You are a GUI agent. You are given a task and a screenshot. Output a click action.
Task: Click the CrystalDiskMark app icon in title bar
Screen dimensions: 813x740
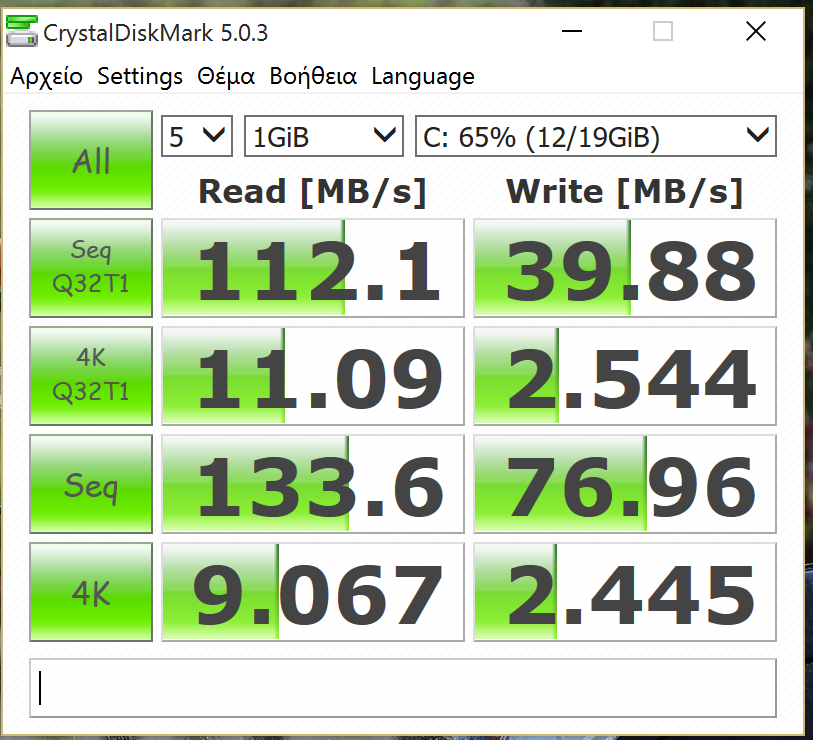[x=22, y=31]
